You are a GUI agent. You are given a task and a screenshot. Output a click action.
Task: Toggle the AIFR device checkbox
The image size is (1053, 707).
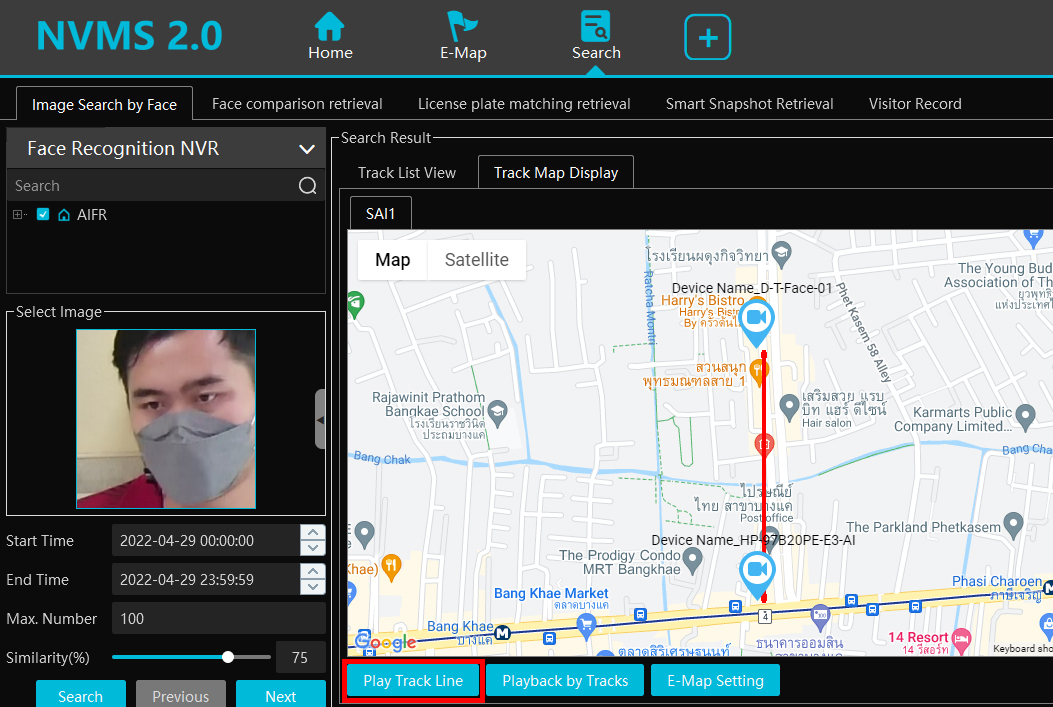tap(43, 214)
